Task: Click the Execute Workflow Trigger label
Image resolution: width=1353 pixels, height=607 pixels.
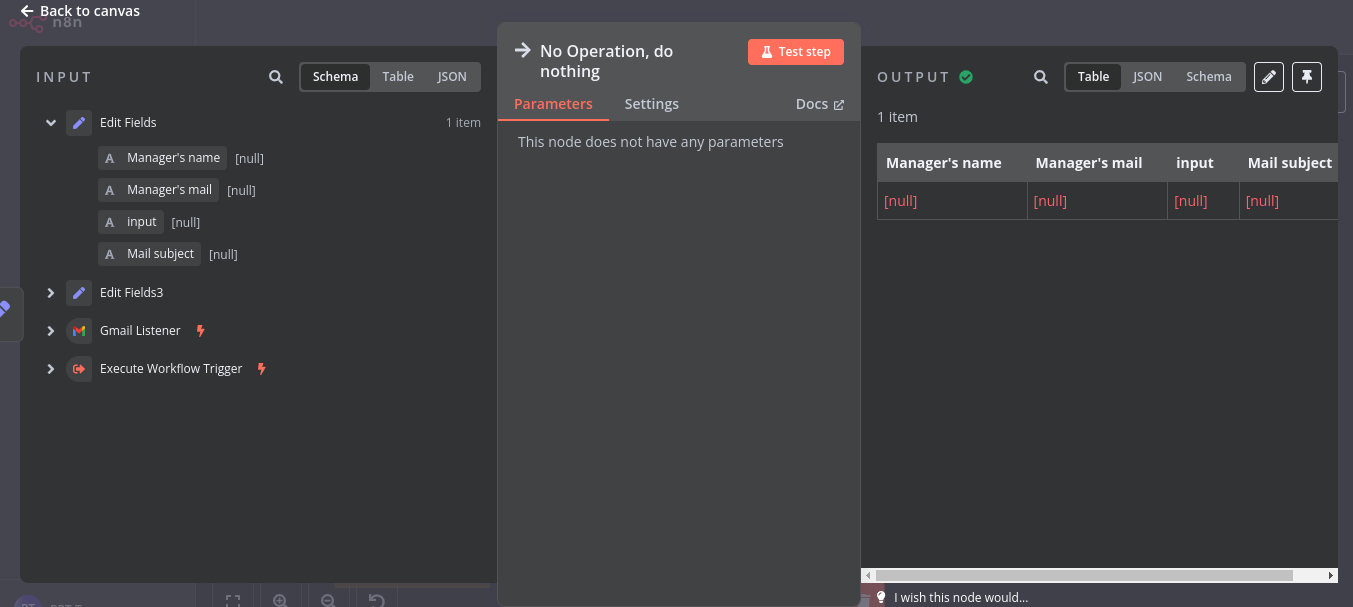Action: (171, 369)
